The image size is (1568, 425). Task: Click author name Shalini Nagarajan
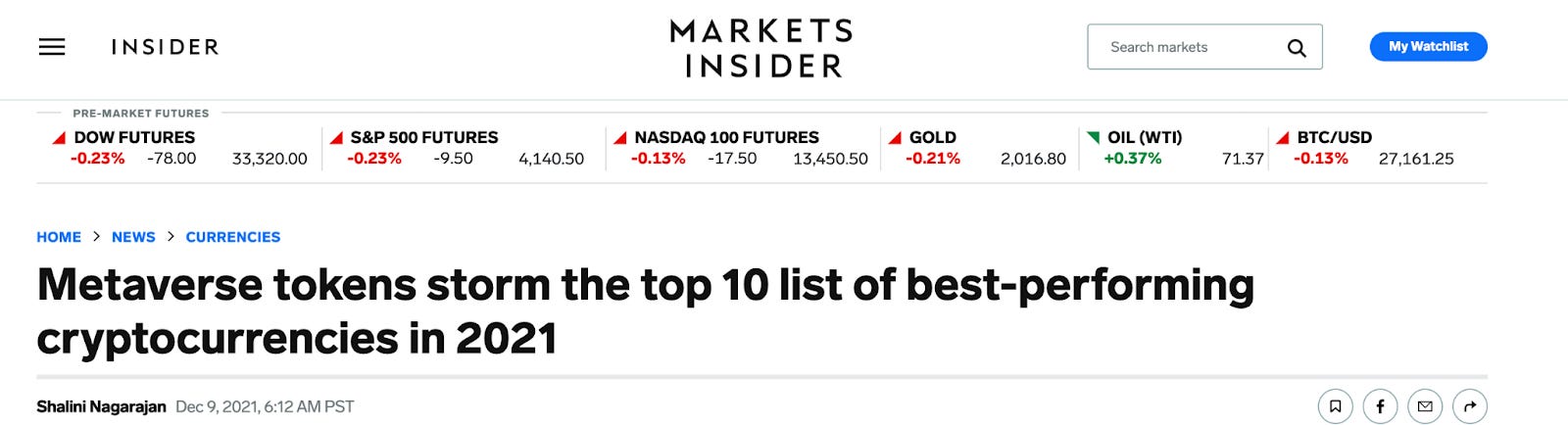click(x=101, y=406)
